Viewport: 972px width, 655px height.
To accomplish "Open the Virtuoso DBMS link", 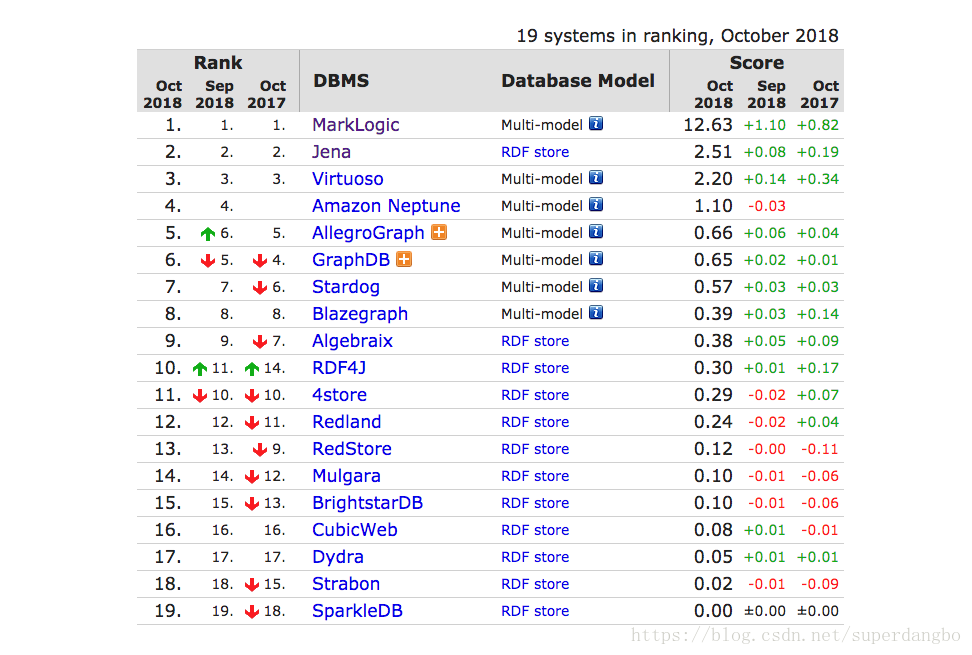I will coord(348,178).
